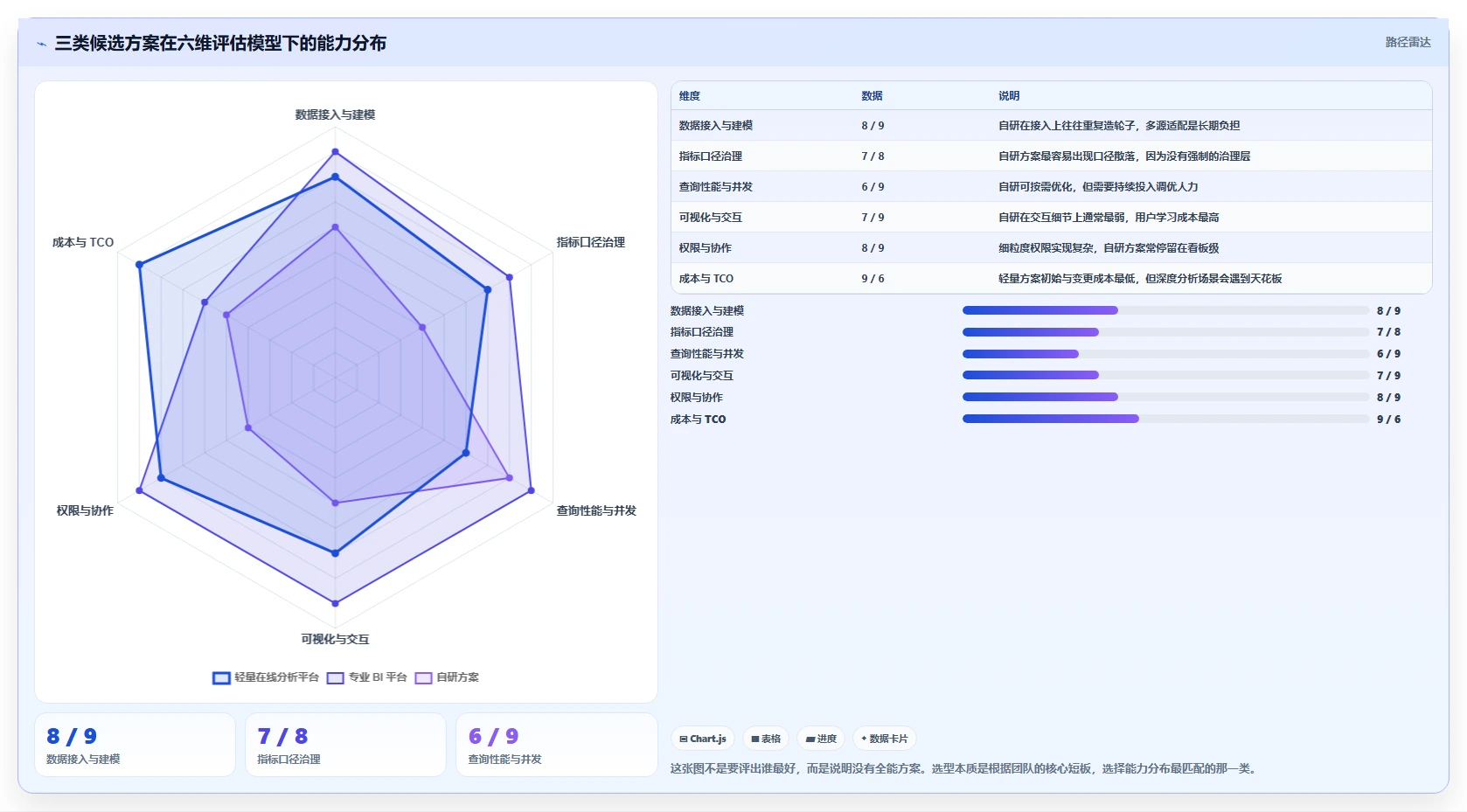Toggle the 自研方案 legend series

[x=447, y=677]
